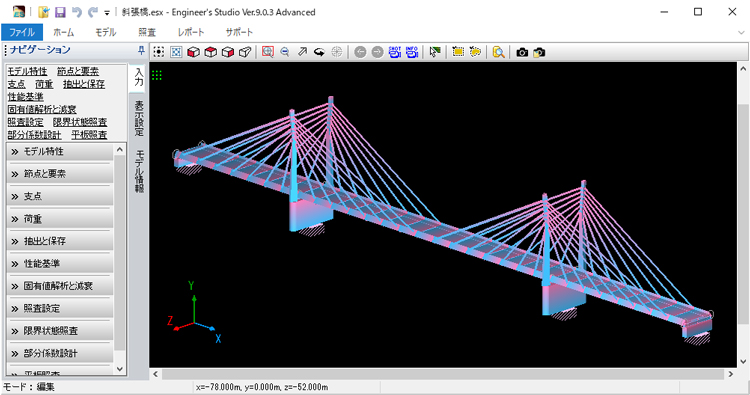This screenshot has height=395, width=750.
Task: Expand the 固有値解析と減衰 section
Action: tap(60, 286)
